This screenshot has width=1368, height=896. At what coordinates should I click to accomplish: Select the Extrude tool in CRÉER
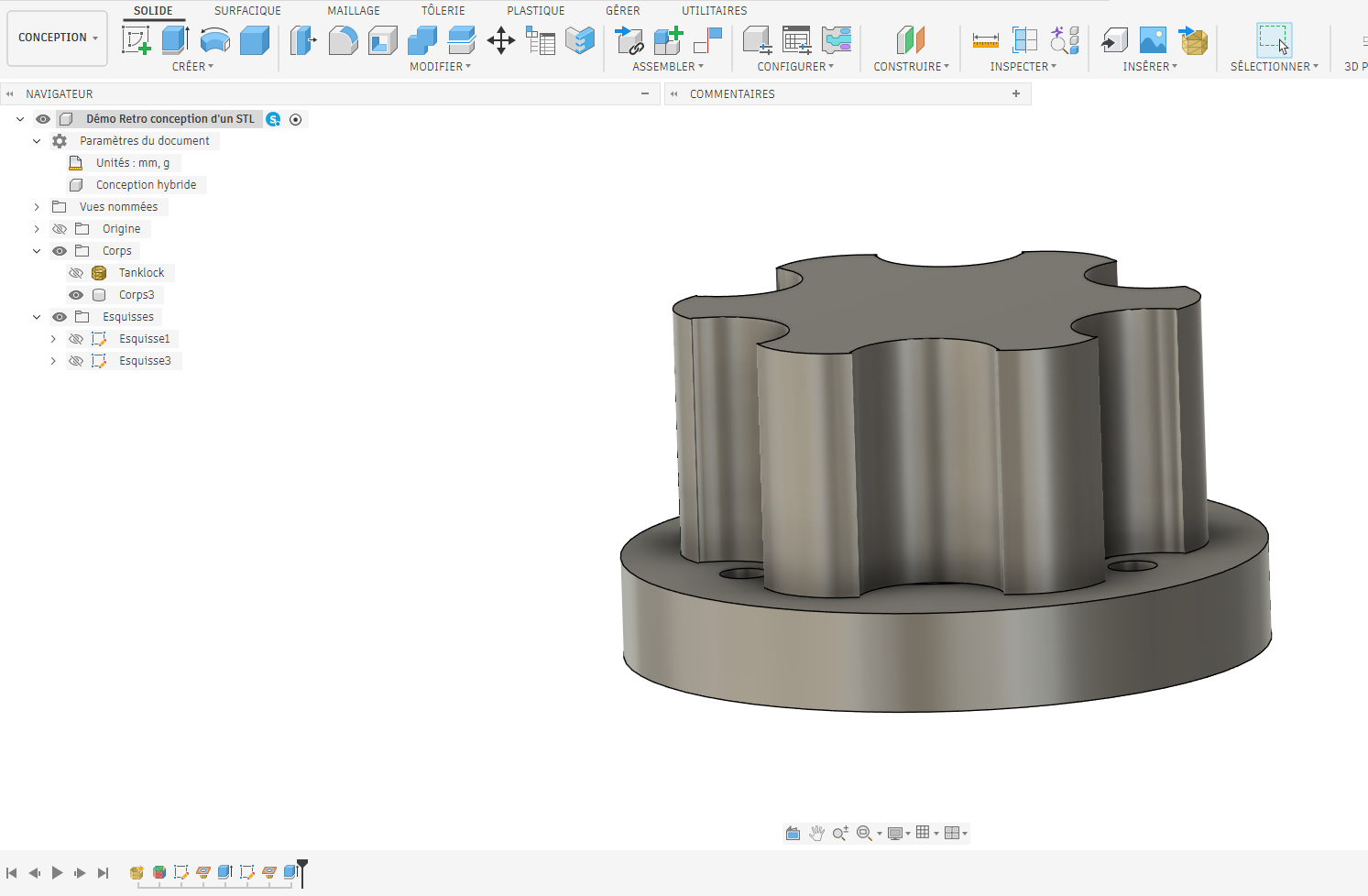coord(175,40)
